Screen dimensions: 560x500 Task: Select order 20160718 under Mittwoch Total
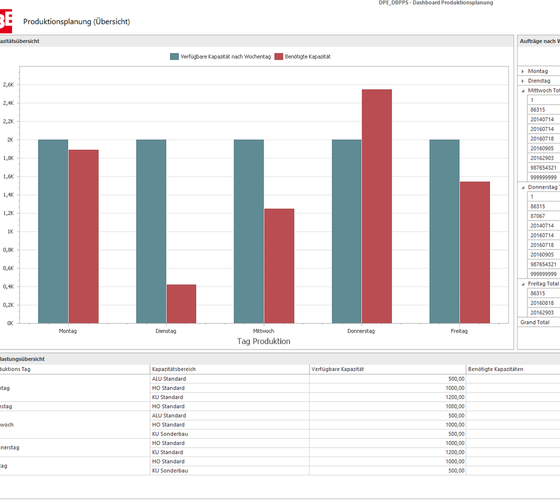544,139
